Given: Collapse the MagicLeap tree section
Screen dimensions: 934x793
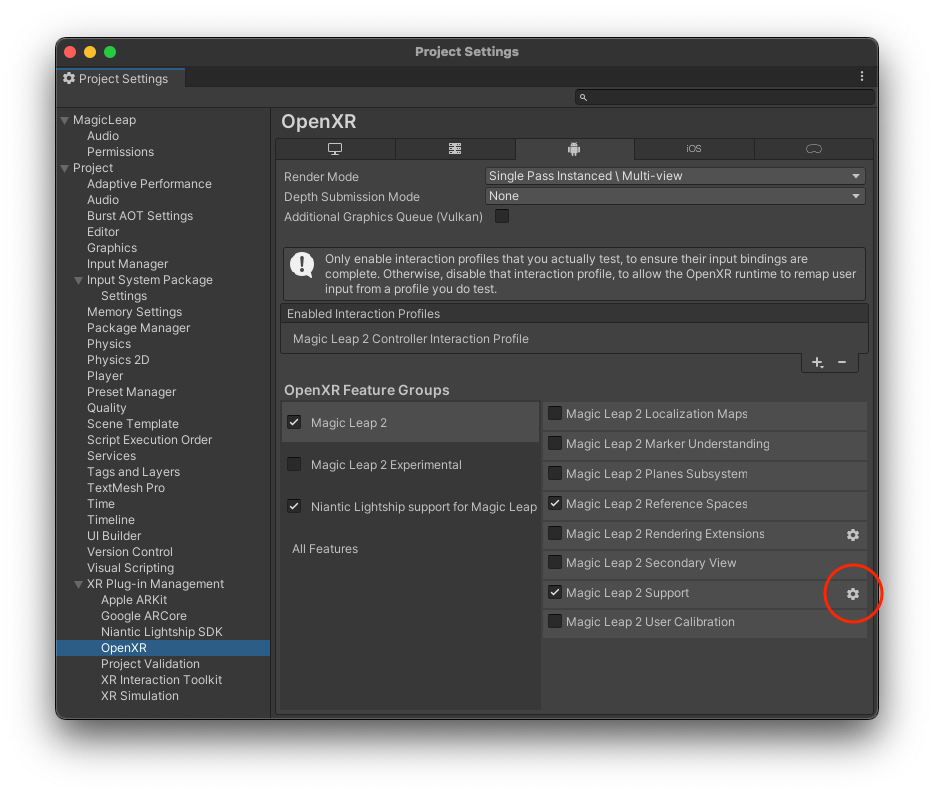Looking at the screenshot, I should pos(64,120).
